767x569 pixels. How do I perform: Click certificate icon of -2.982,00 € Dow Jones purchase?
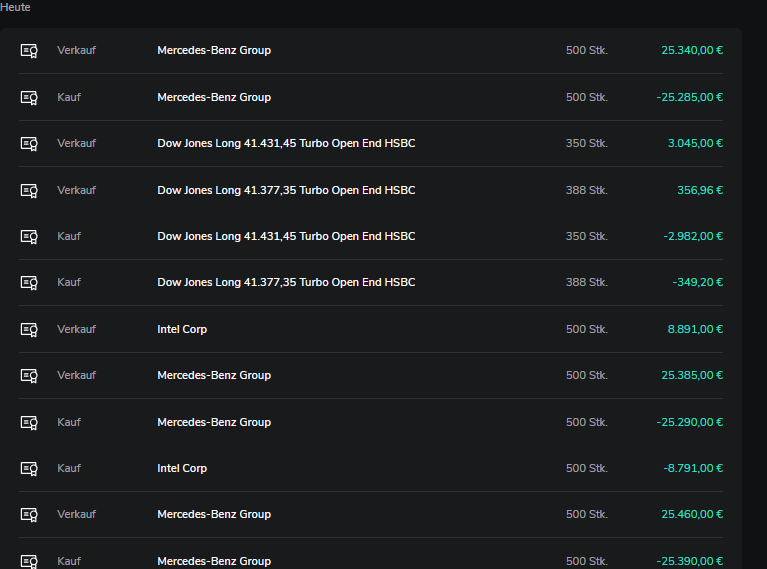[x=29, y=237]
